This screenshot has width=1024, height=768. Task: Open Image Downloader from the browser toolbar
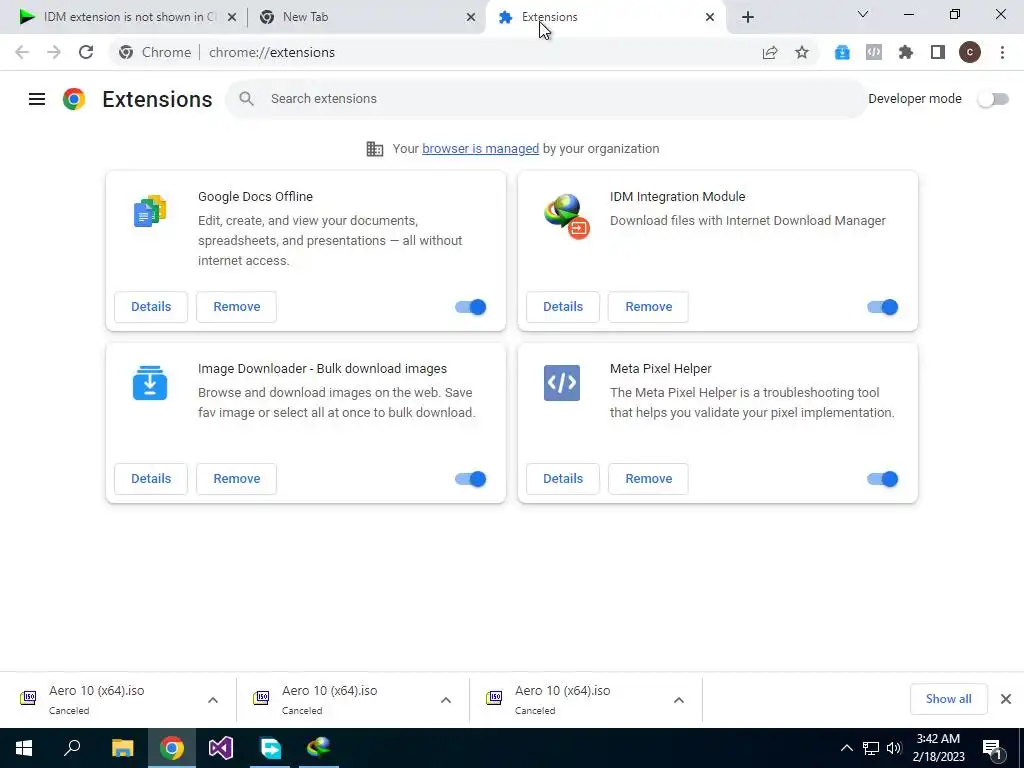[x=842, y=52]
